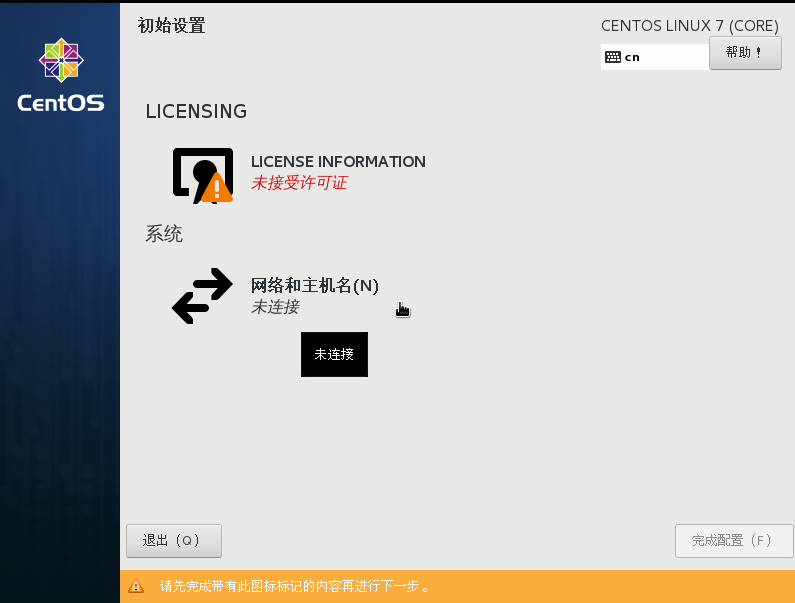Click the 完成配置(F) finish button
795x603 pixels.
pos(733,540)
